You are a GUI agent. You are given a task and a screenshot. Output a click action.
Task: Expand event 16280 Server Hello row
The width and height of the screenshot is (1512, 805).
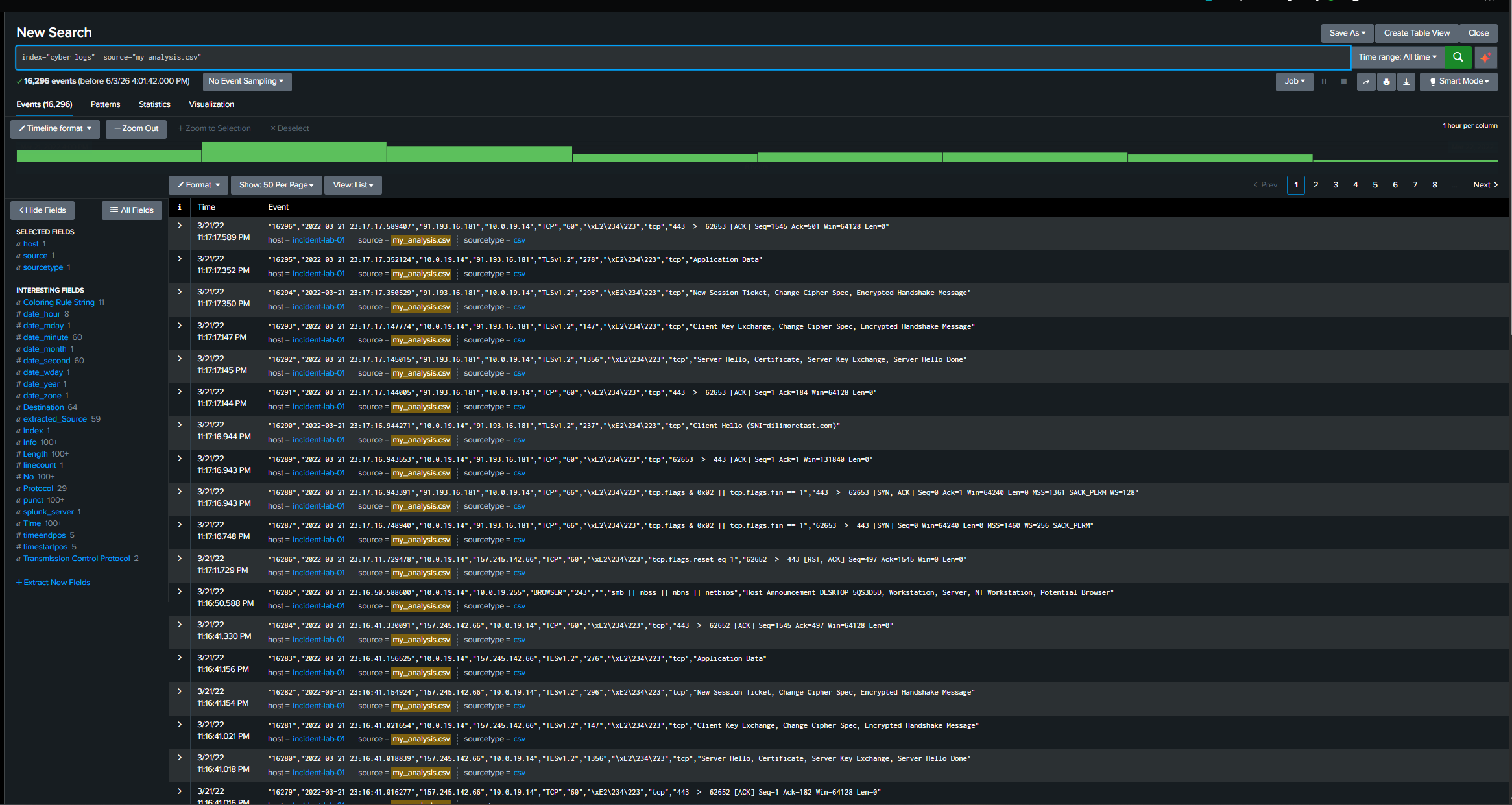pyautogui.click(x=180, y=758)
